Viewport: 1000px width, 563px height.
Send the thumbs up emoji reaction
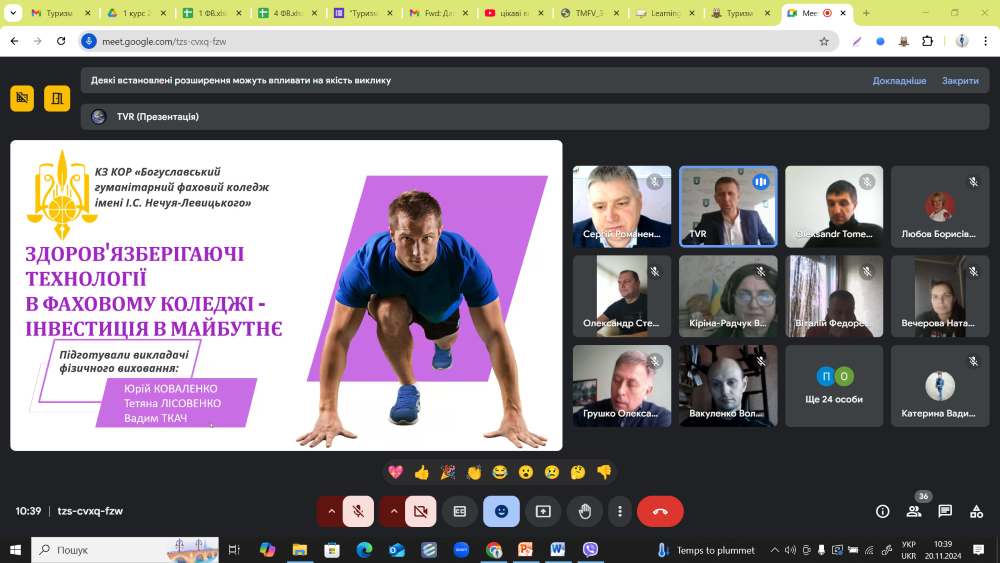[x=422, y=472]
